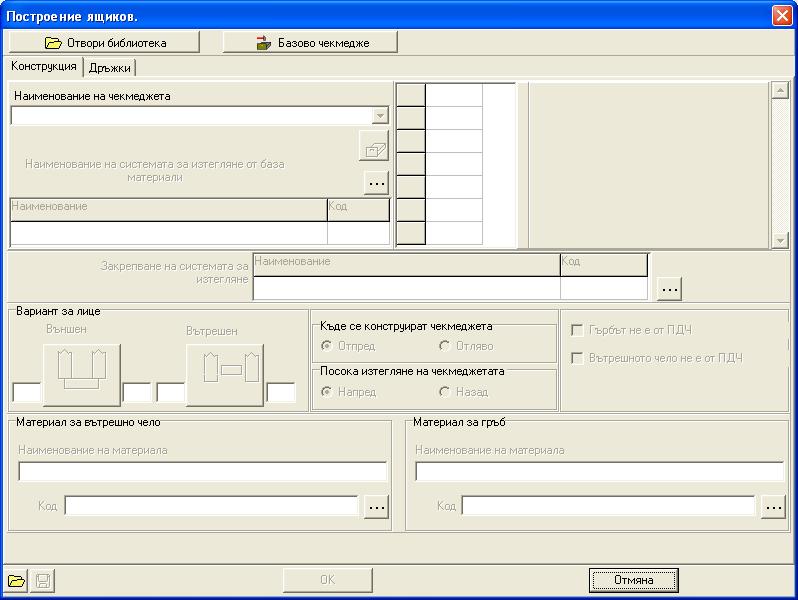The image size is (798, 600).
Task: Click the Базово чекмедже button
Action: click(310, 43)
